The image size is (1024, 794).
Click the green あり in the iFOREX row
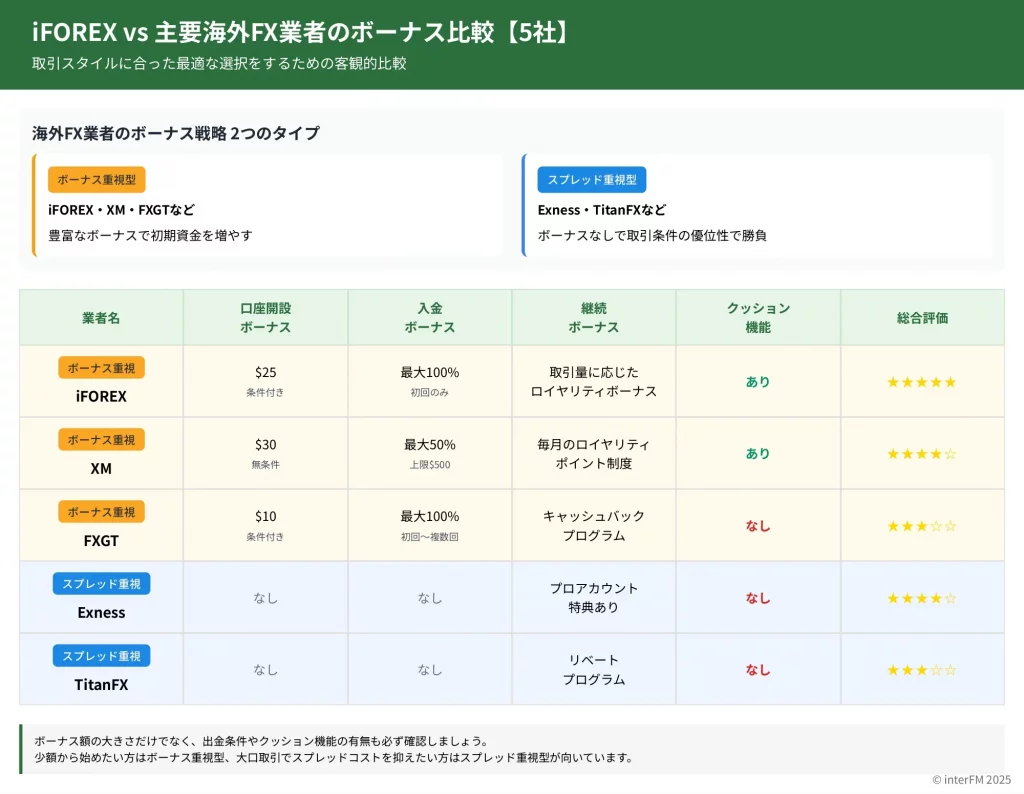click(x=758, y=382)
